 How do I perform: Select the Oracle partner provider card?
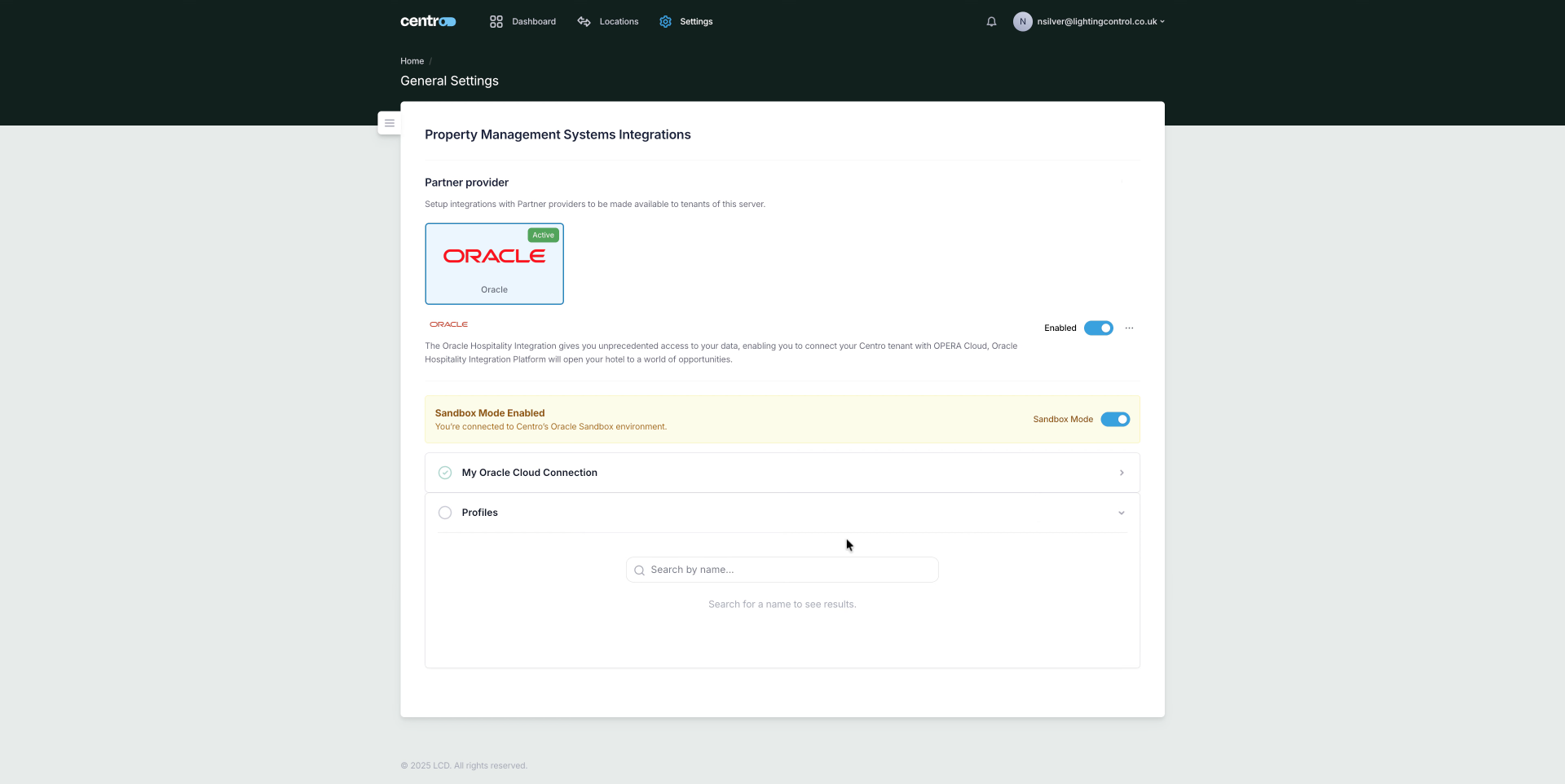click(494, 263)
